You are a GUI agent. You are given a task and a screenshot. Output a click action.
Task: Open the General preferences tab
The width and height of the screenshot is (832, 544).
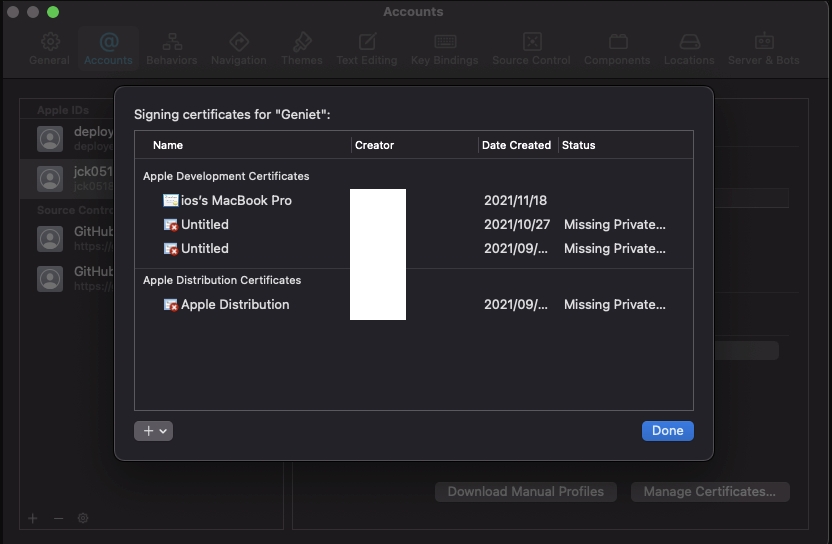[x=49, y=47]
